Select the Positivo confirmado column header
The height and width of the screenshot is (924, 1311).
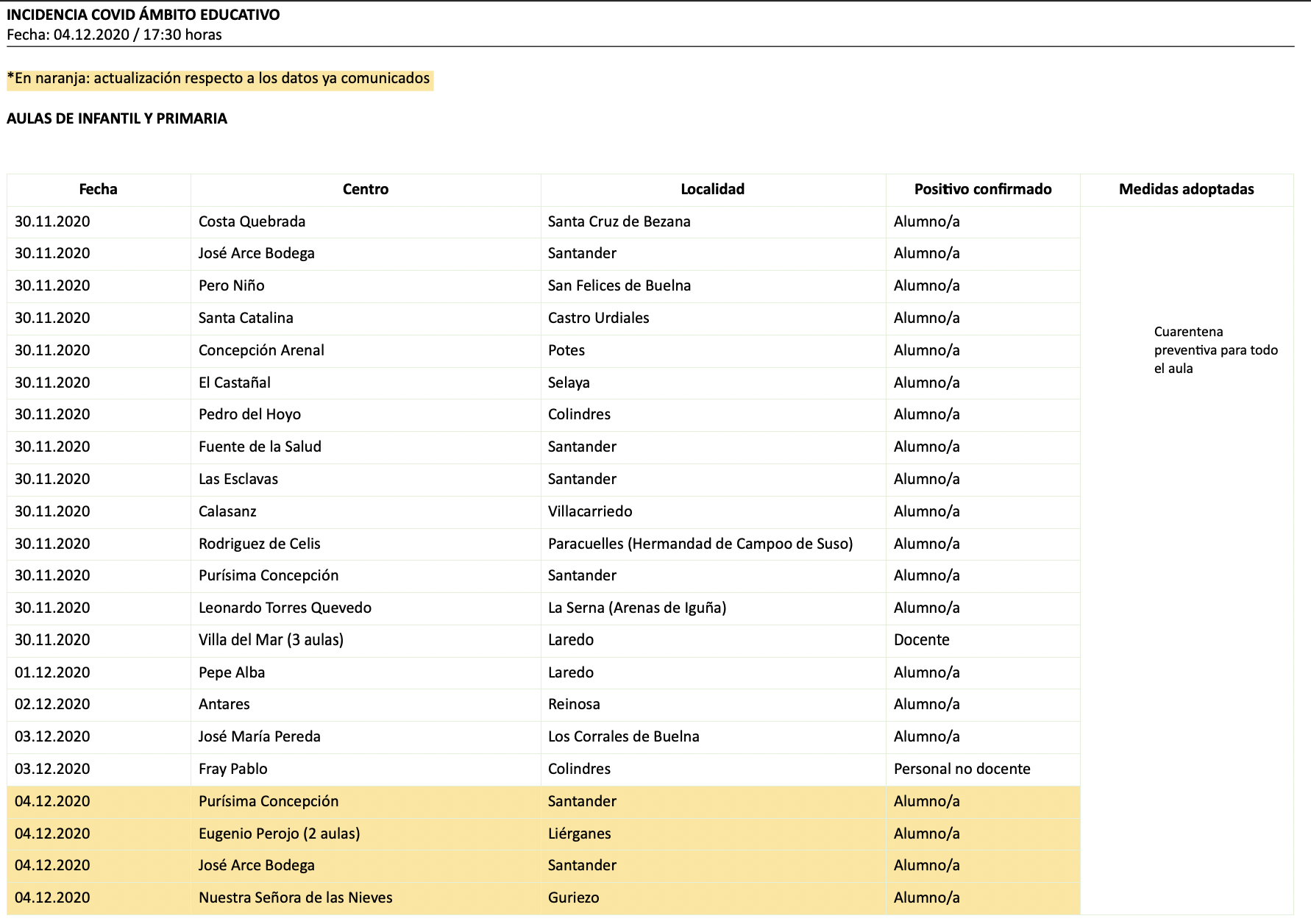[x=982, y=189]
